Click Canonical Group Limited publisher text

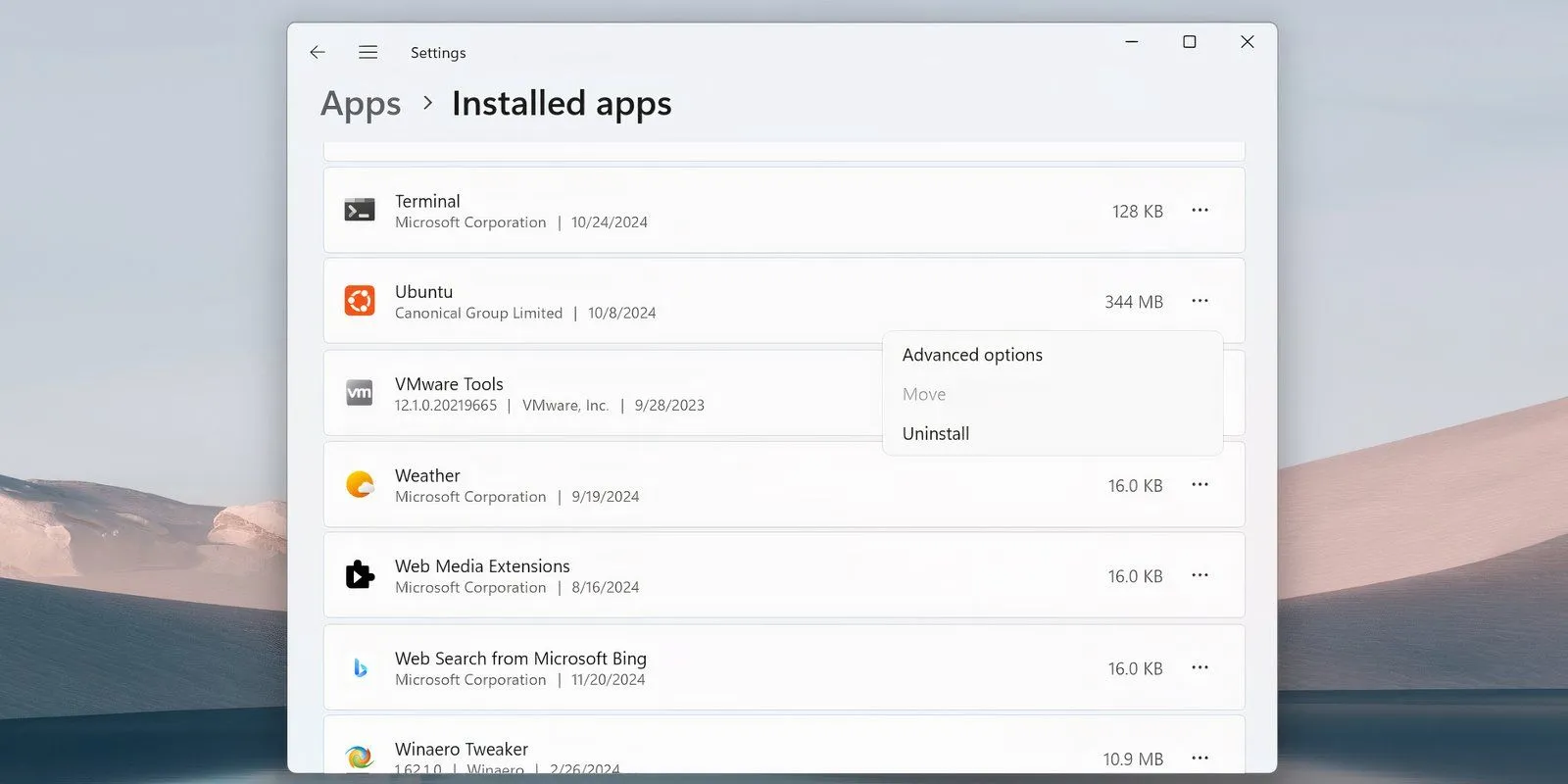pyautogui.click(x=478, y=314)
